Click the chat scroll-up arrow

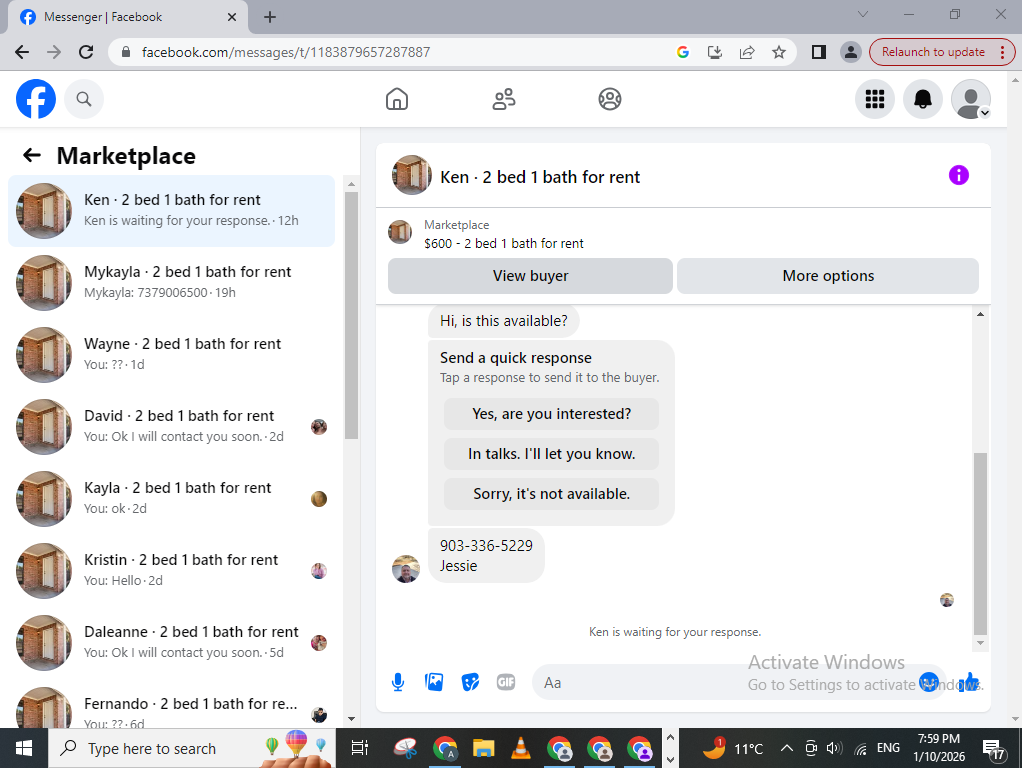pyautogui.click(x=980, y=314)
